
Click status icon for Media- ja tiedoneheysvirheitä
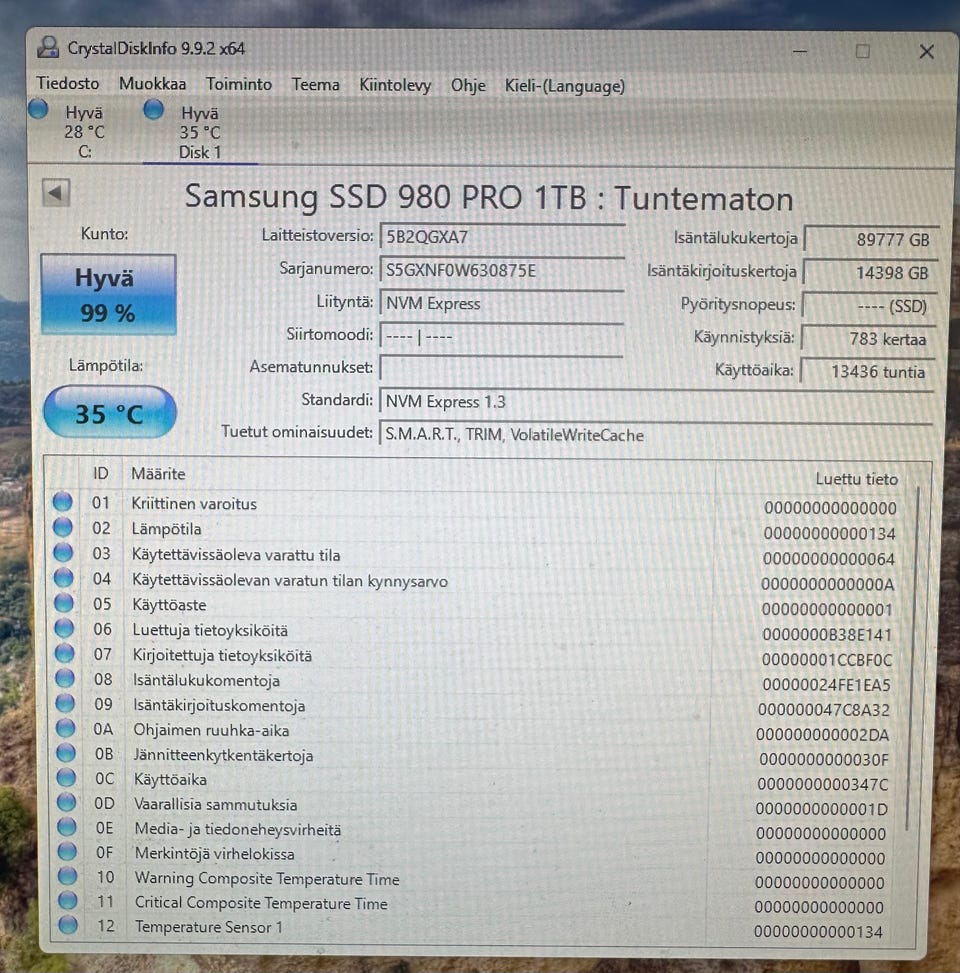point(67,827)
